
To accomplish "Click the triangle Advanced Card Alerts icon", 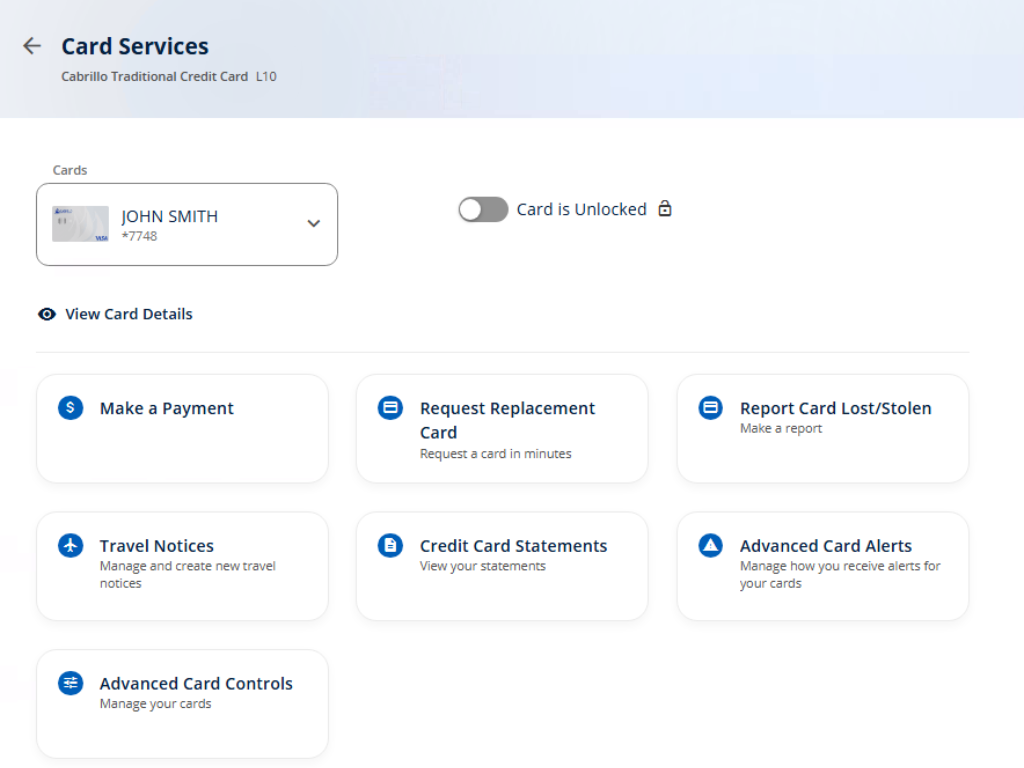I will tap(710, 545).
